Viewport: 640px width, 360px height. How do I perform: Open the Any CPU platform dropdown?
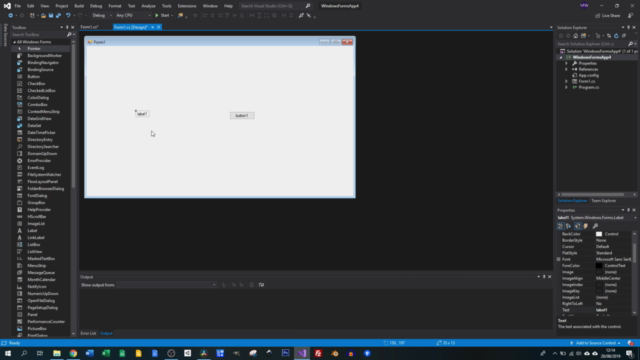133,16
